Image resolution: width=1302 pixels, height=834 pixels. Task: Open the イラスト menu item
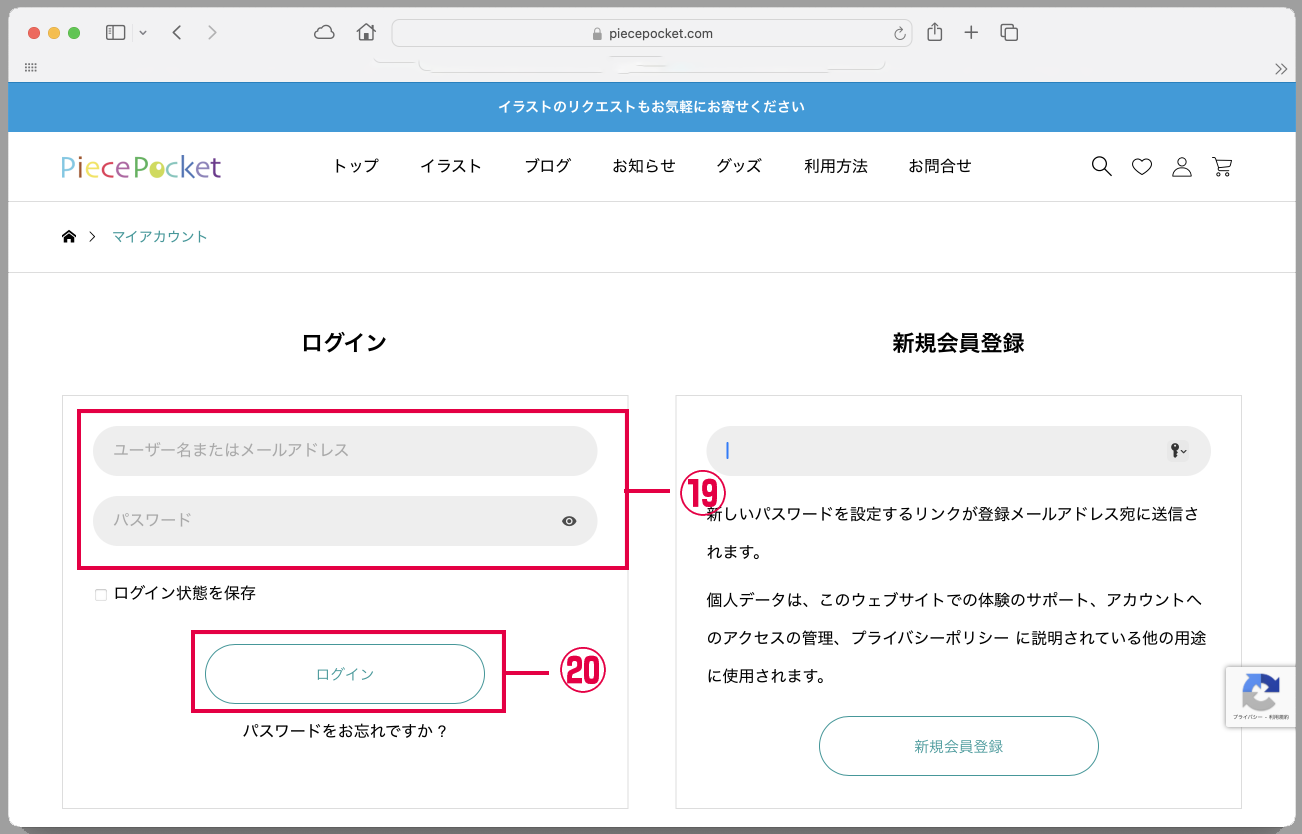[451, 167]
